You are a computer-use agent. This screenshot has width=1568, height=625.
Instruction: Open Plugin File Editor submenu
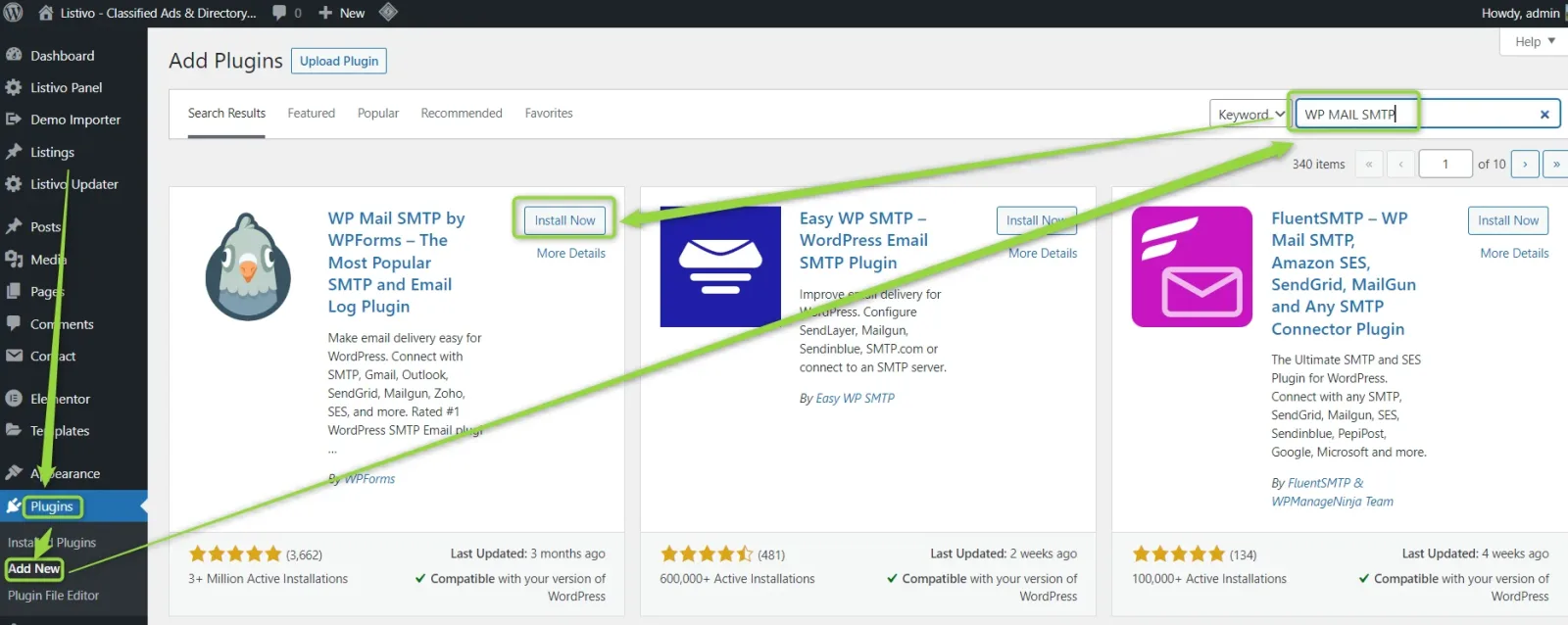pyautogui.click(x=53, y=595)
